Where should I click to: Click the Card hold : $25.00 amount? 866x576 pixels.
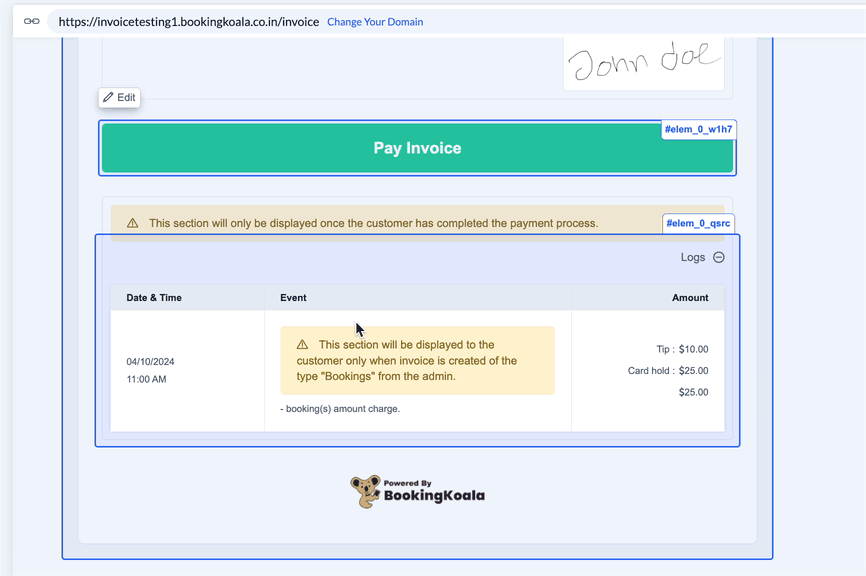click(668, 371)
